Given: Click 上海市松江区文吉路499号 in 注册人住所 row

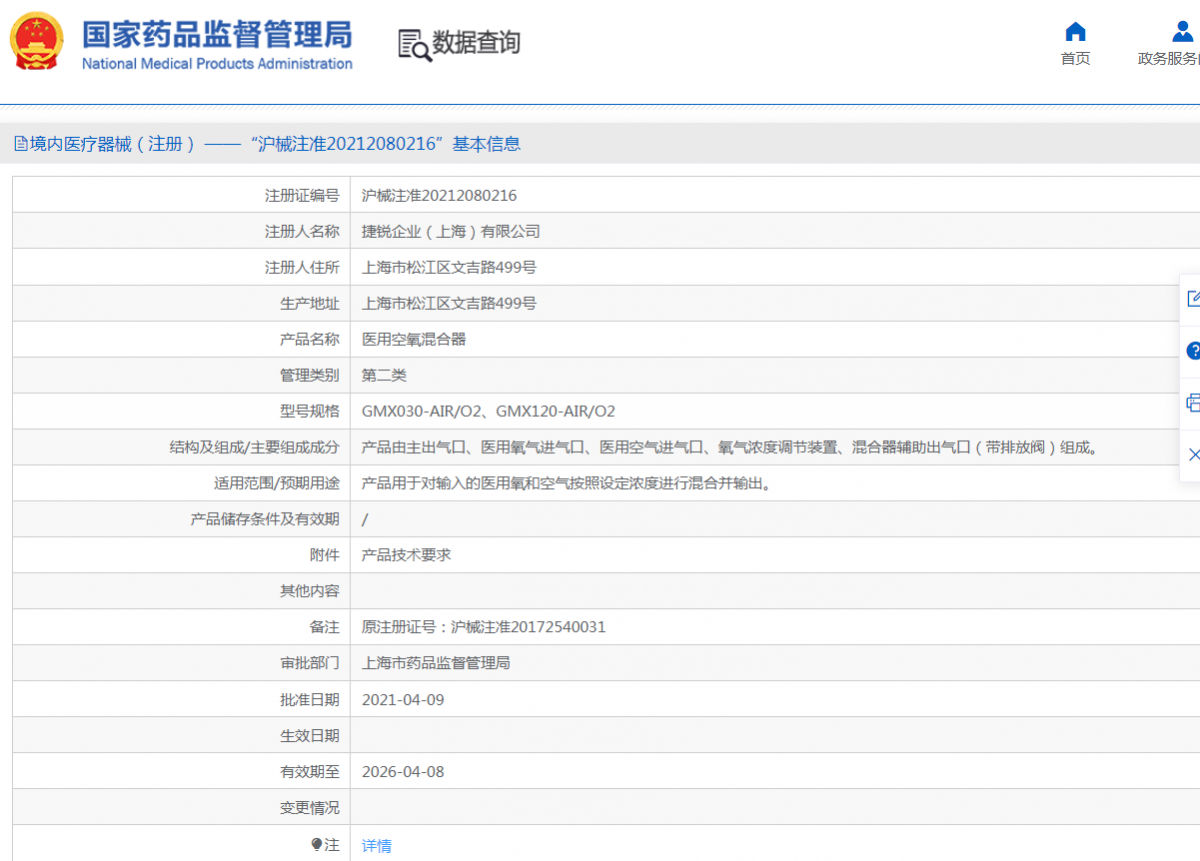Looking at the screenshot, I should click(x=449, y=268).
